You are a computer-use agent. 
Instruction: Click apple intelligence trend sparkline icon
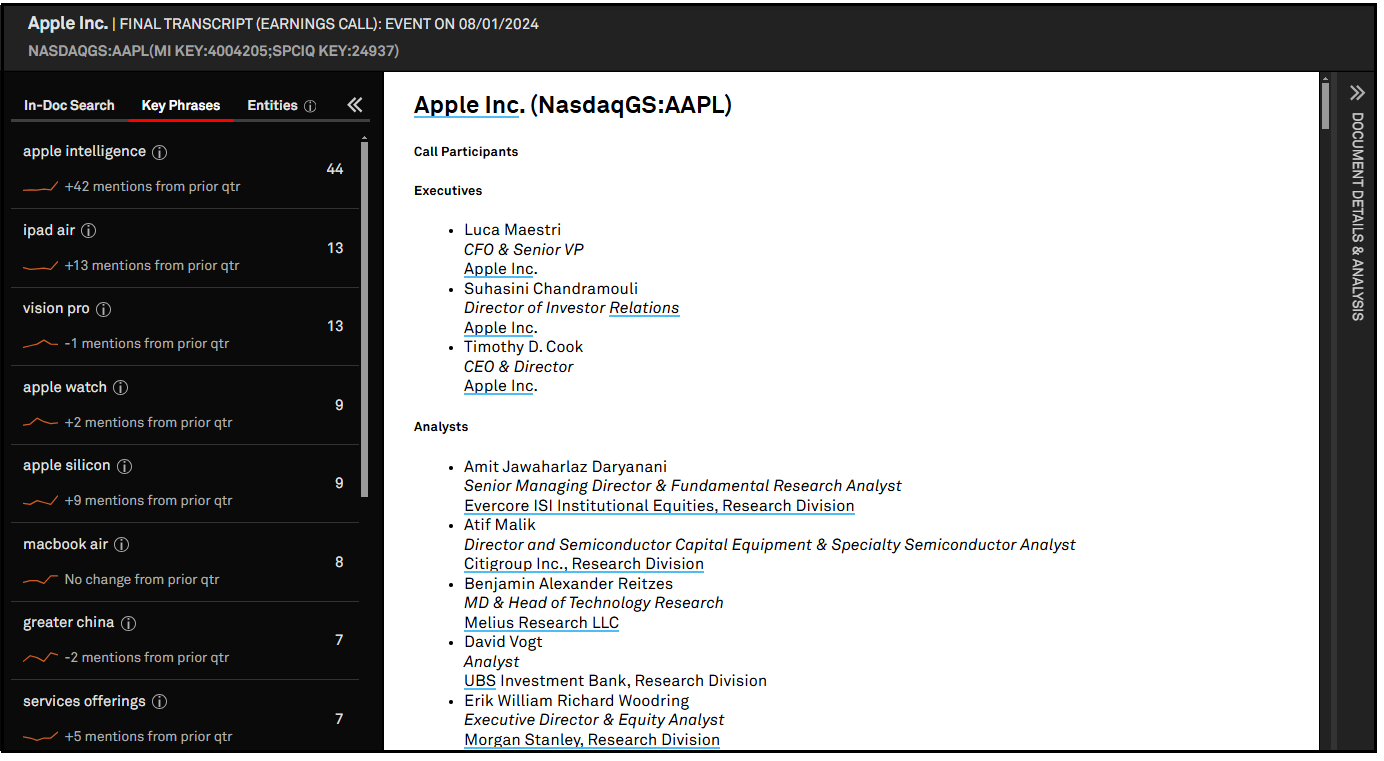pos(40,187)
